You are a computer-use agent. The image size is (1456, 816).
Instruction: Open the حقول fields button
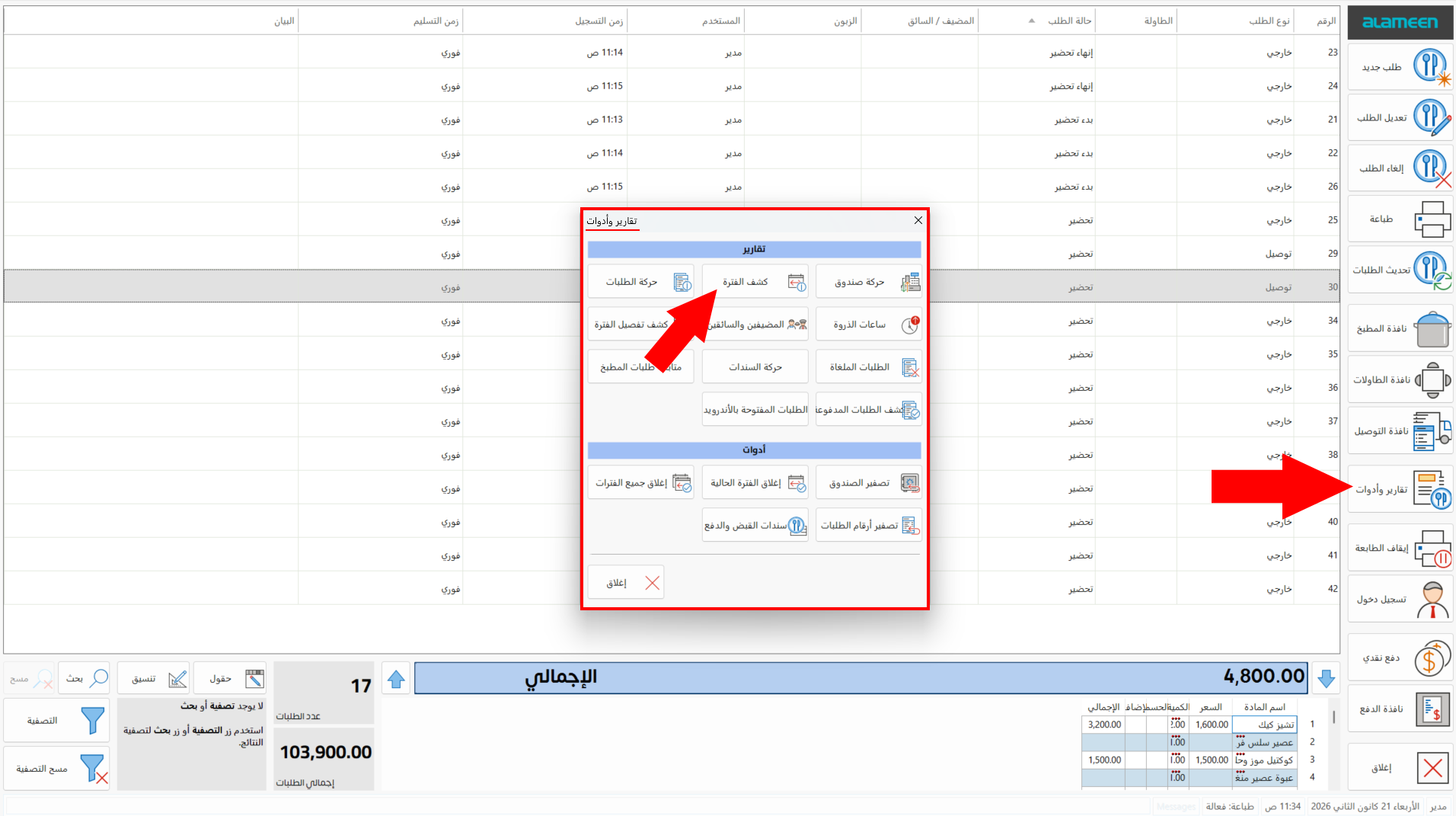click(230, 678)
